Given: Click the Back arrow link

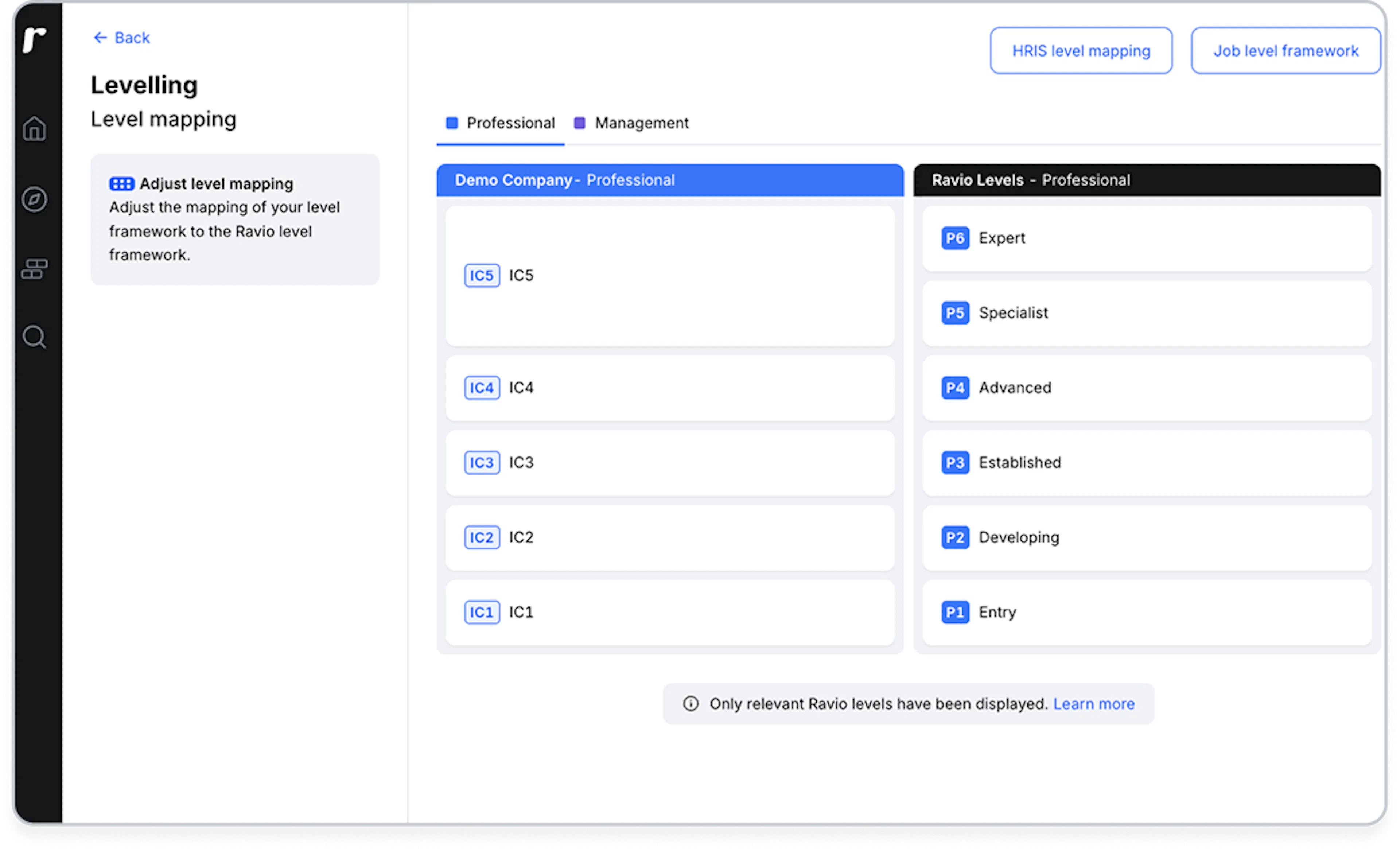Looking at the screenshot, I should point(121,38).
